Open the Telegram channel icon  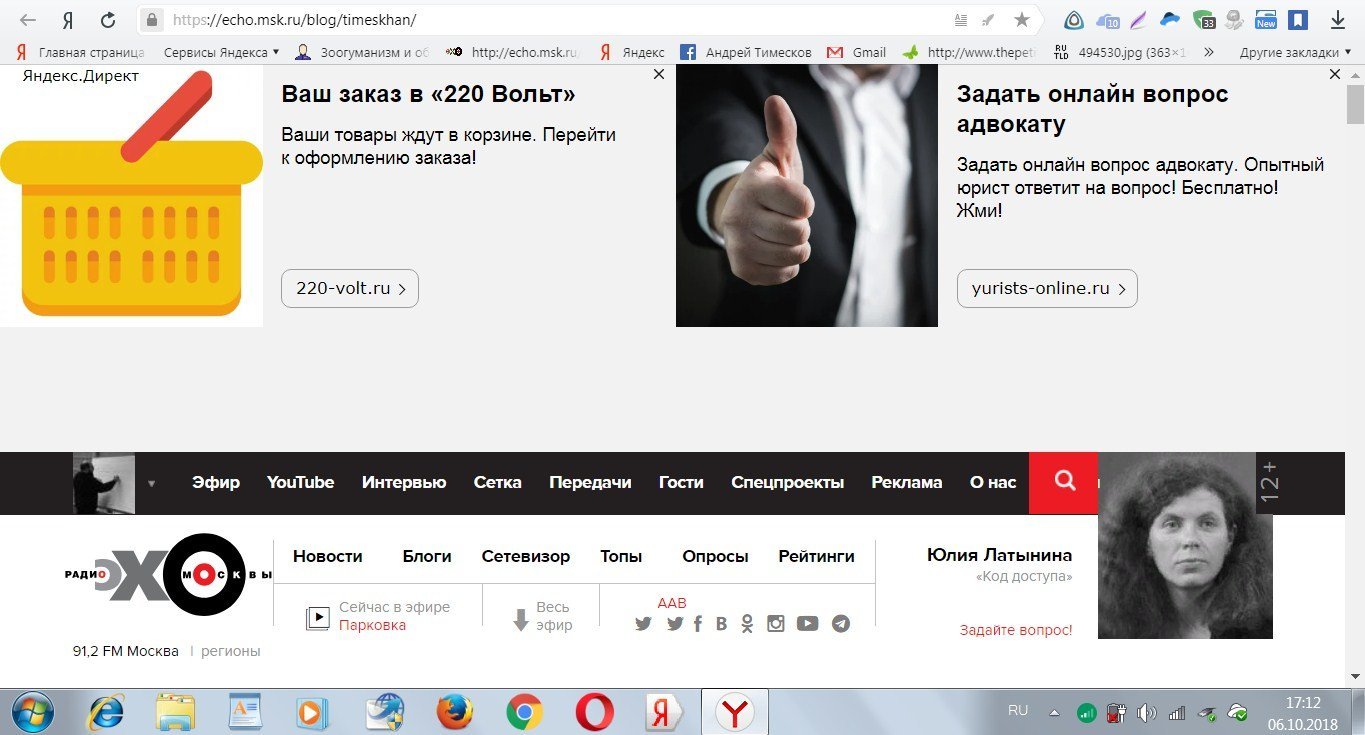click(841, 624)
